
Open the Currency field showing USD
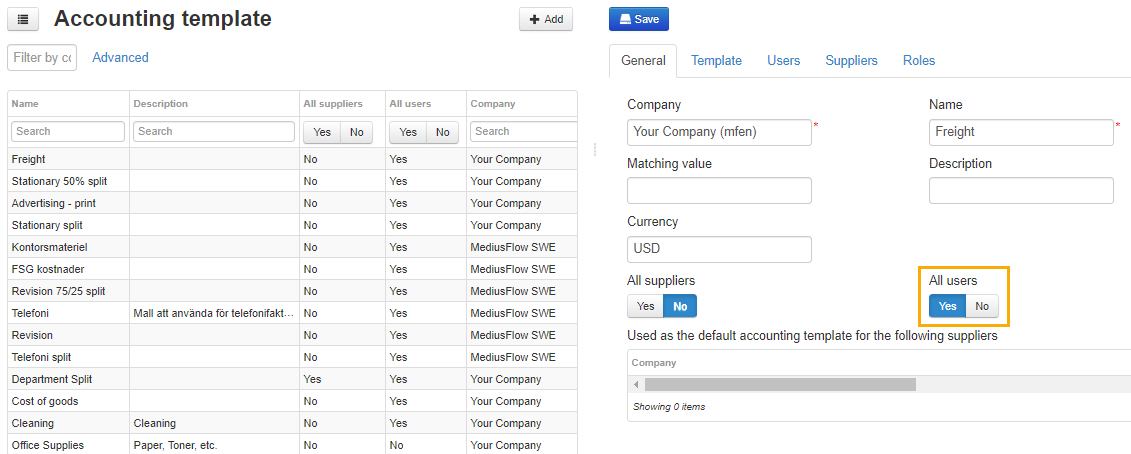coord(719,249)
